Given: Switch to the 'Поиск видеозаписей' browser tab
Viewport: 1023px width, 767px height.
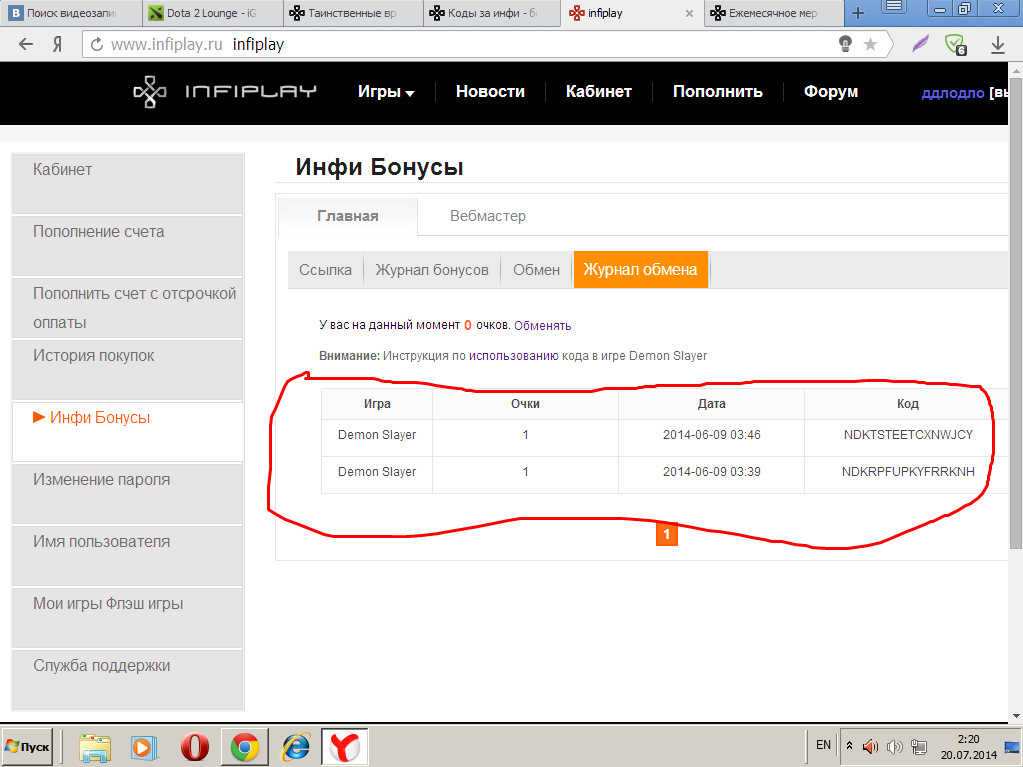Looking at the screenshot, I should 70,13.
